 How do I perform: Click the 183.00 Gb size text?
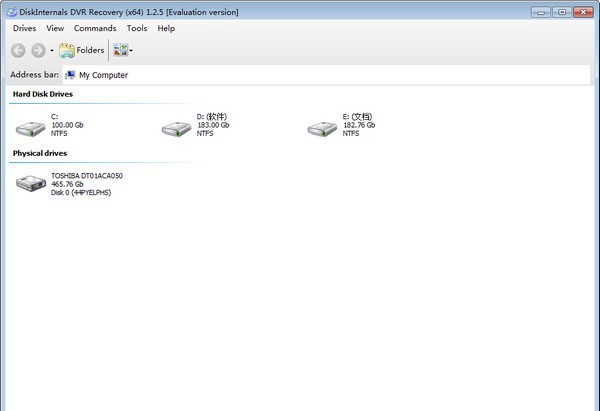coord(213,125)
